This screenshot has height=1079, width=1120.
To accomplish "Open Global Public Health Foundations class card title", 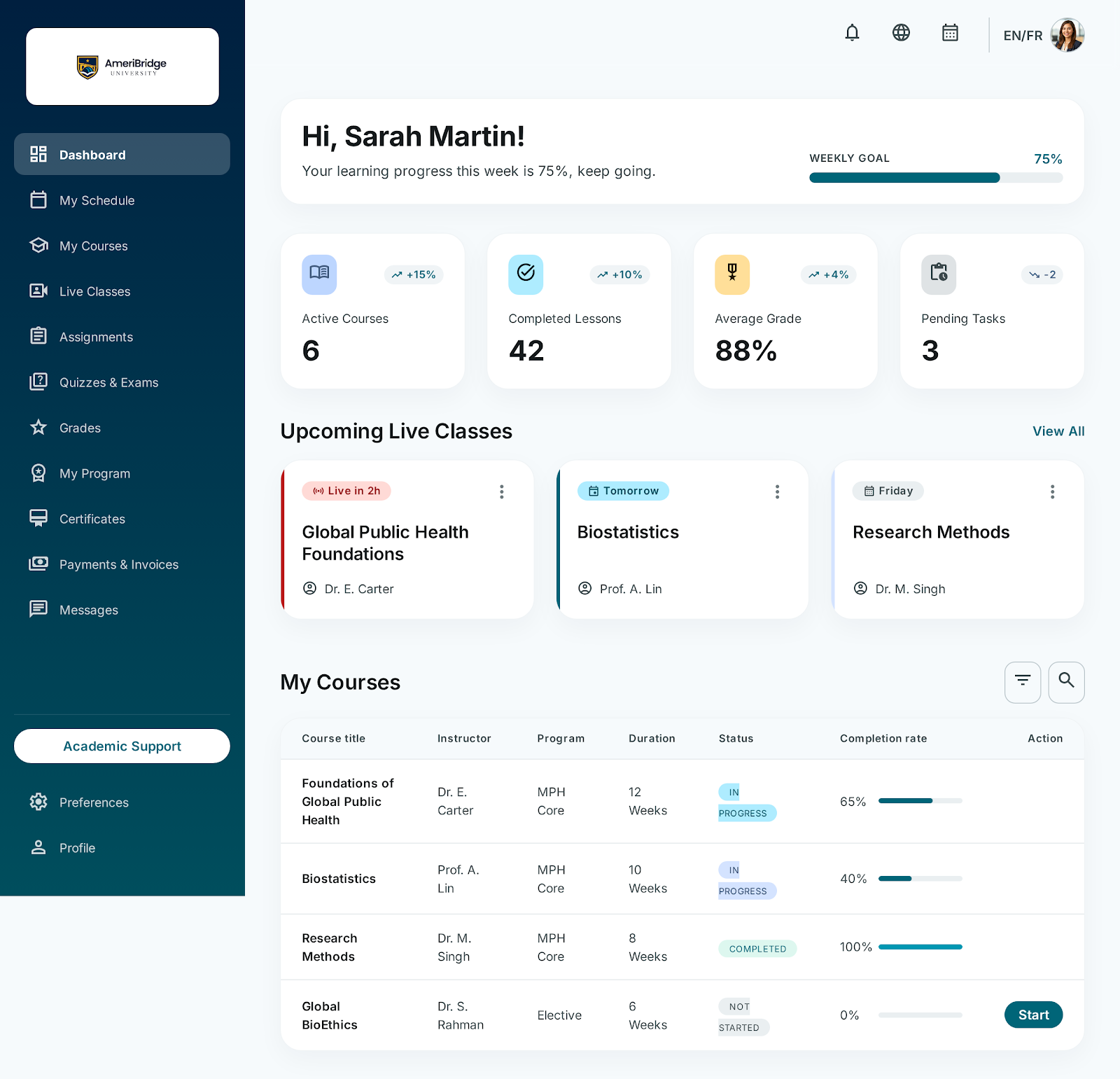I will click(x=385, y=543).
